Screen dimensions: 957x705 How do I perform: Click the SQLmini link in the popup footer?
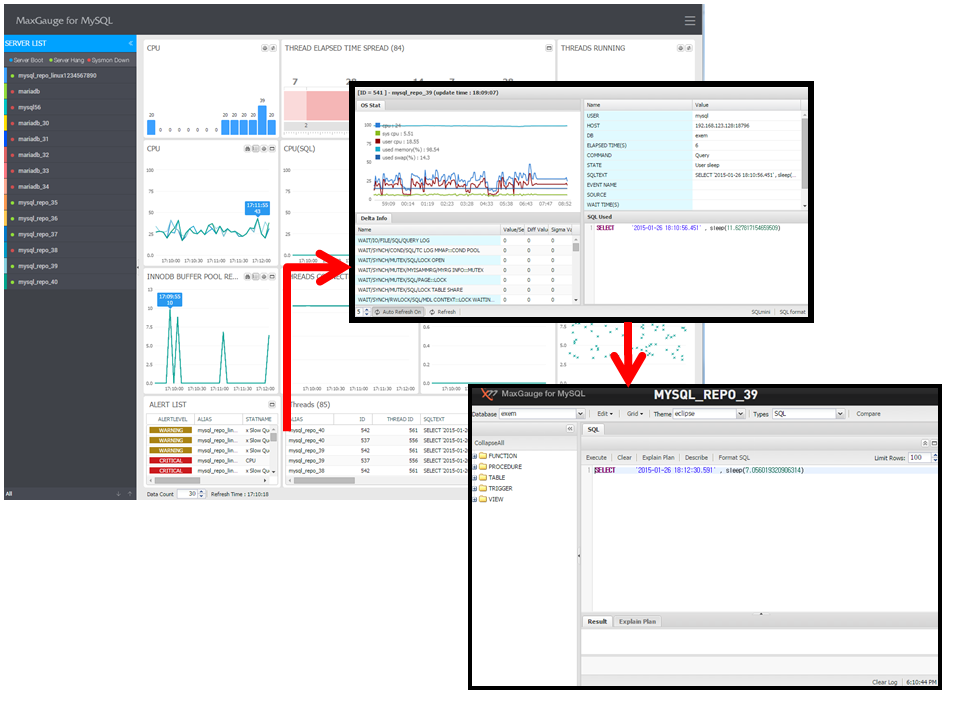click(x=760, y=312)
